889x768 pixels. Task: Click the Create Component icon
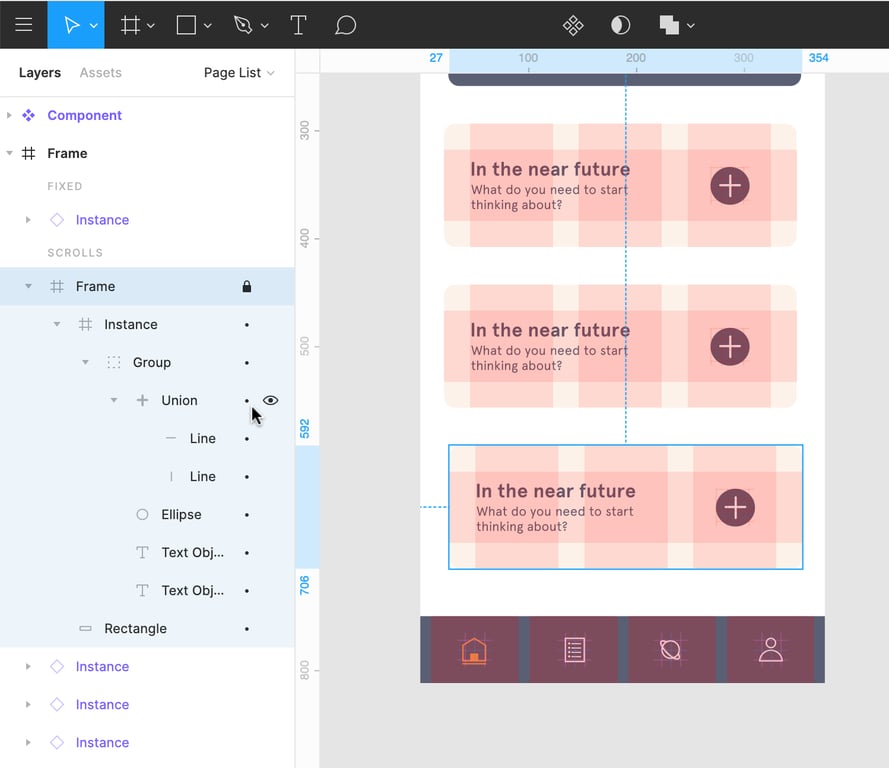point(573,25)
